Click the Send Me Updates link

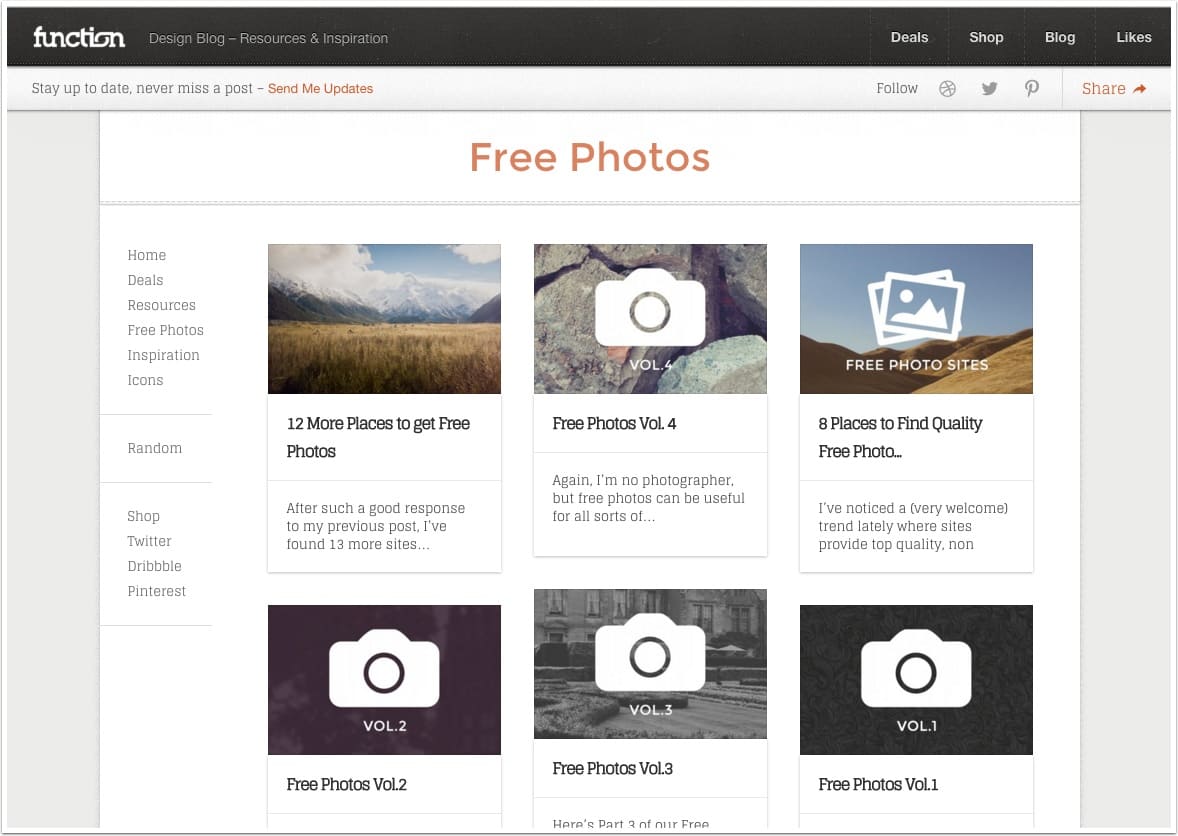[x=320, y=89]
